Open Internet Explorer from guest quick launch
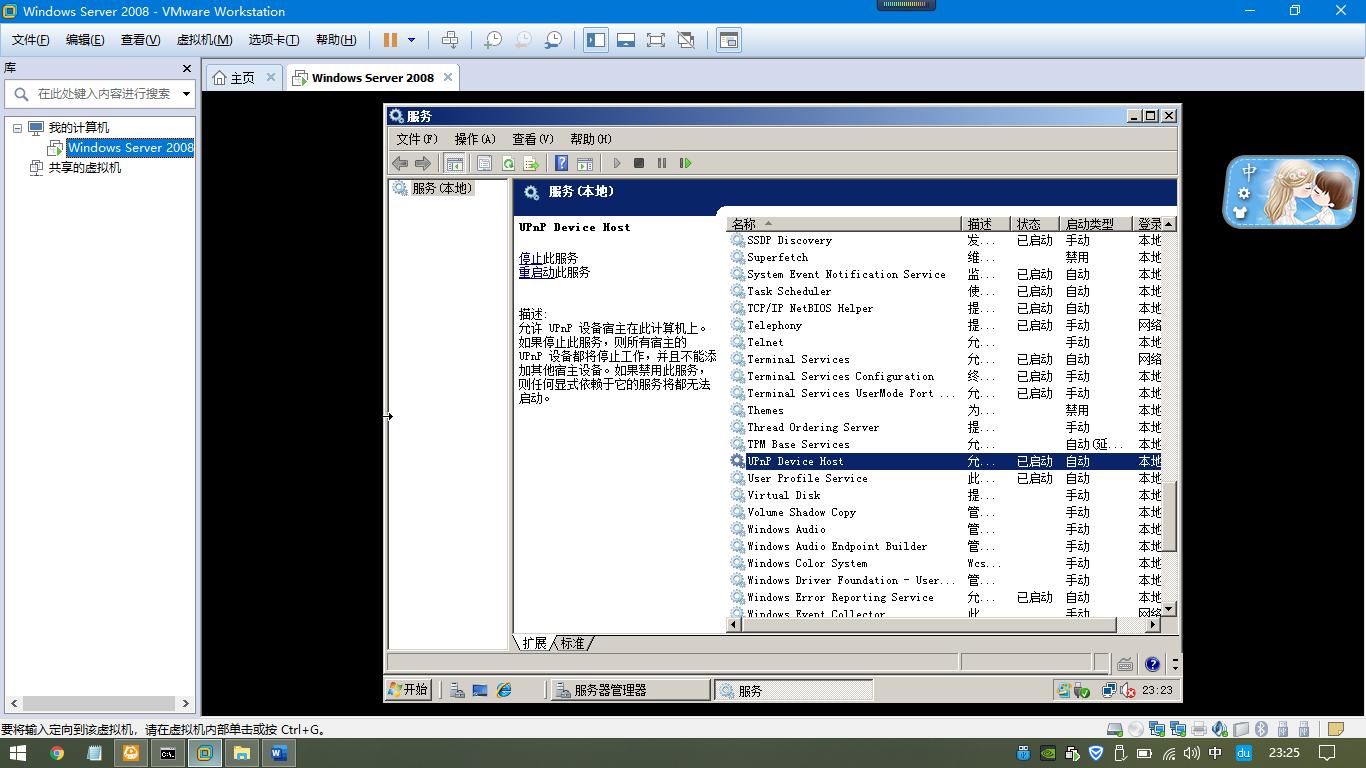Viewport: 1366px width, 768px height. [504, 690]
